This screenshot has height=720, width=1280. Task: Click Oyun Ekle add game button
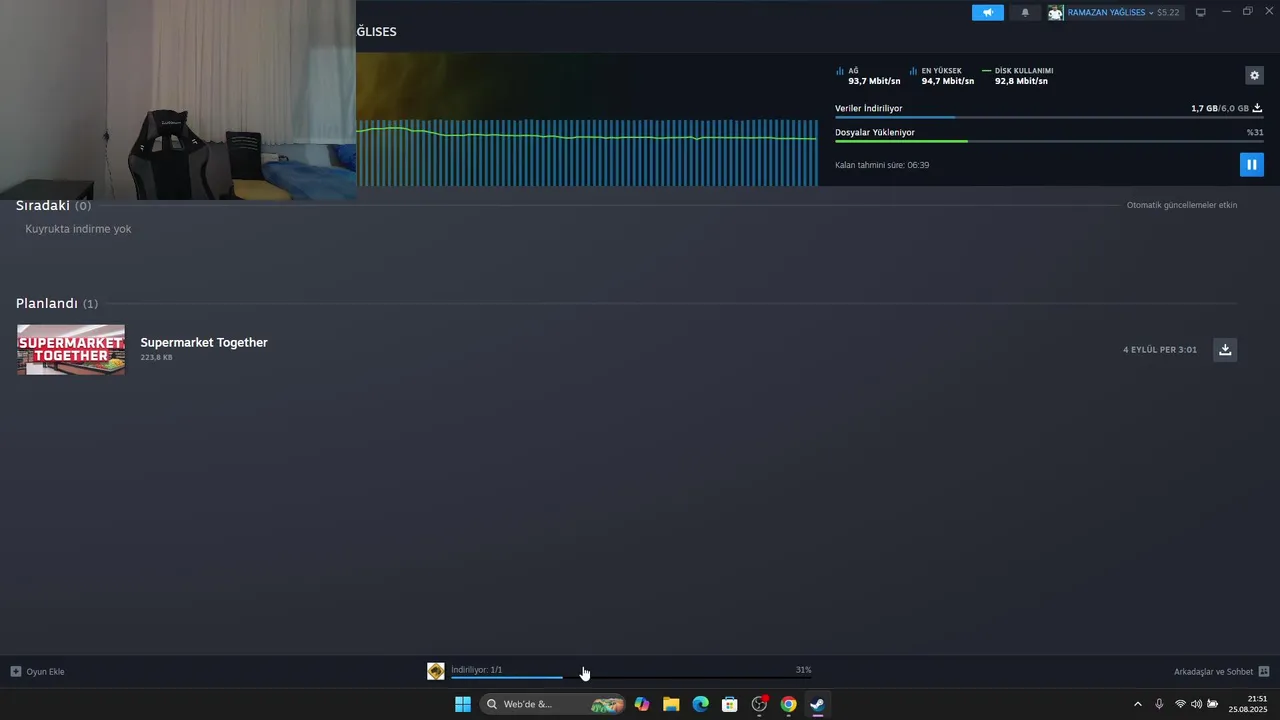[37, 671]
